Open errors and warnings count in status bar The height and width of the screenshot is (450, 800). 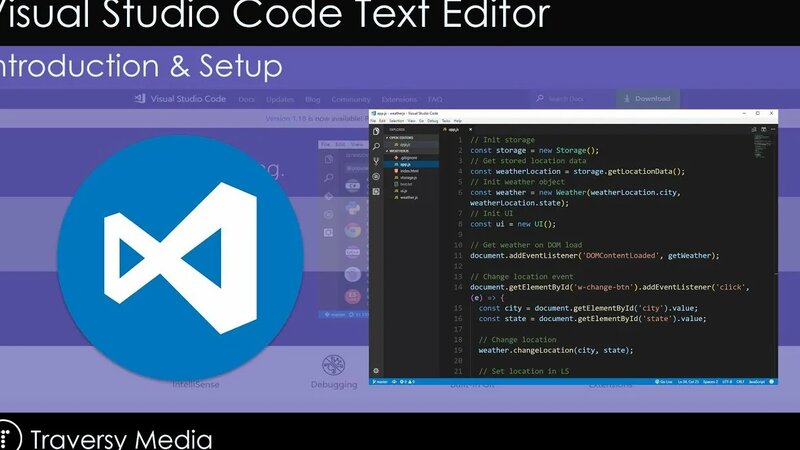point(407,382)
